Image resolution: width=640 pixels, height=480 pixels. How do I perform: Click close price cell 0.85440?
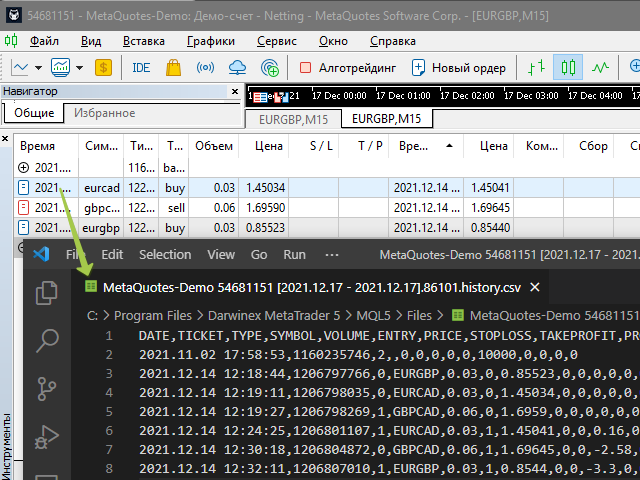tap(489, 227)
